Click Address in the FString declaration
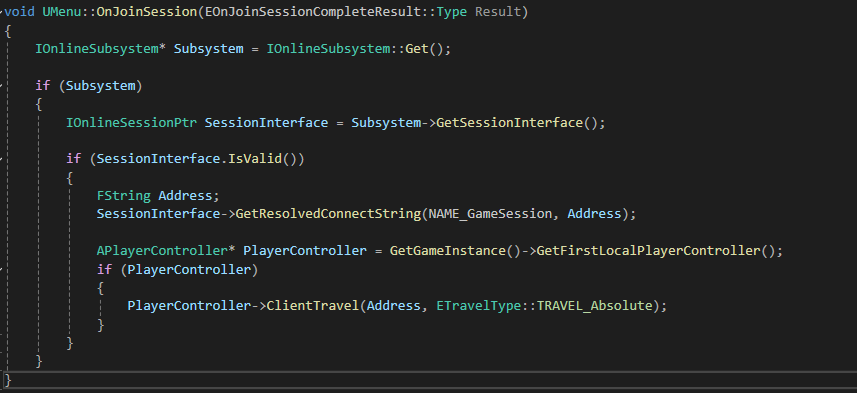Screen dimensions: 857x393 coord(185,196)
